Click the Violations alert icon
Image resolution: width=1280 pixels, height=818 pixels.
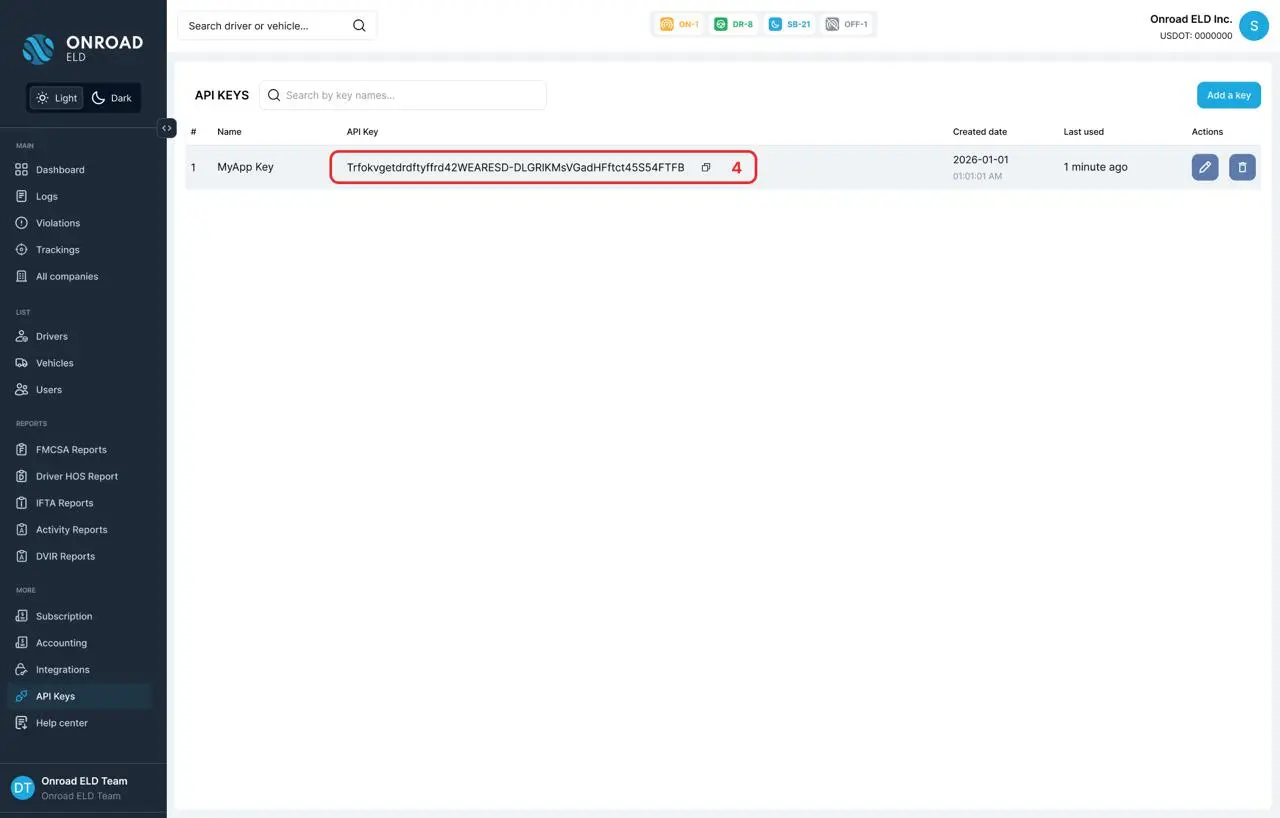pos(21,223)
